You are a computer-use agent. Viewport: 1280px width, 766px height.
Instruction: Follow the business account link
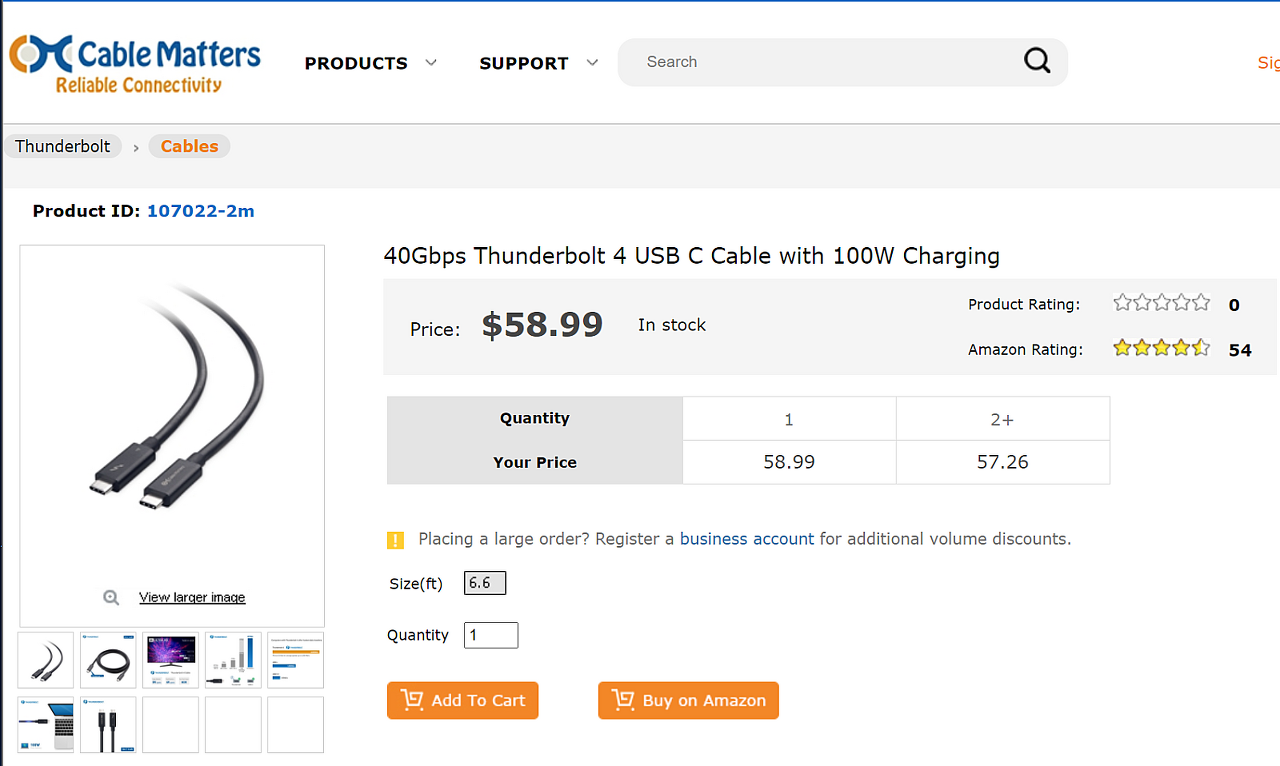tap(746, 539)
